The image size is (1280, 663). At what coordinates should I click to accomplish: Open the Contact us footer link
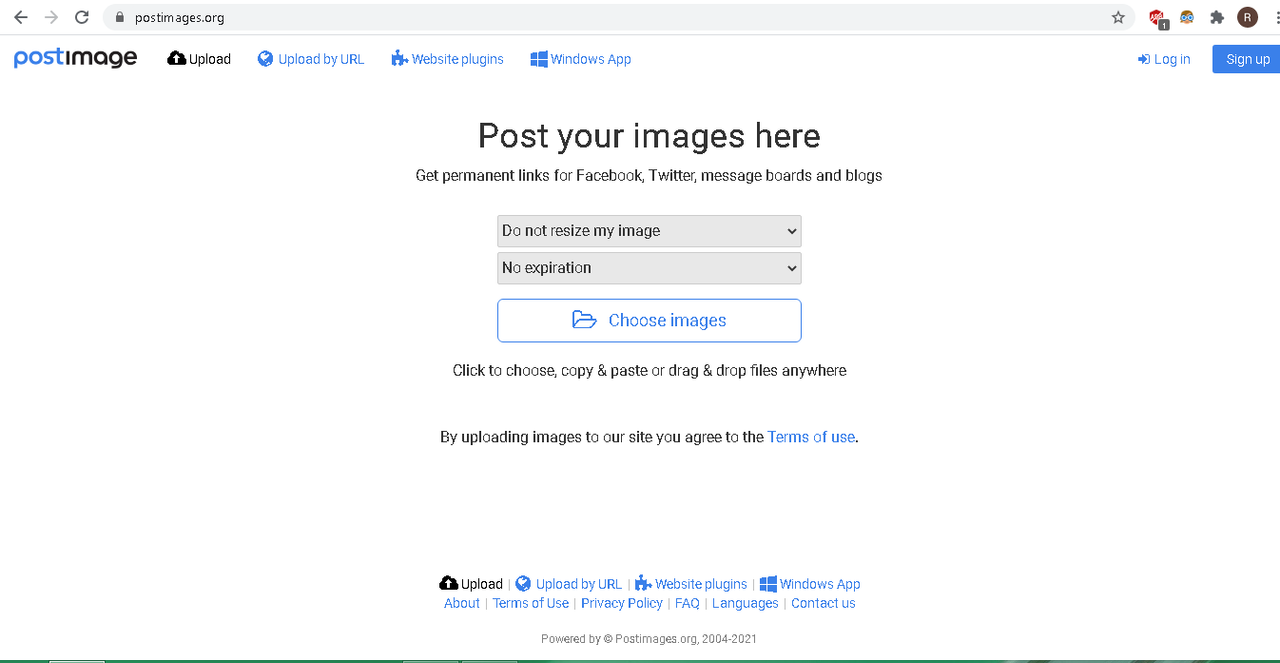[823, 603]
